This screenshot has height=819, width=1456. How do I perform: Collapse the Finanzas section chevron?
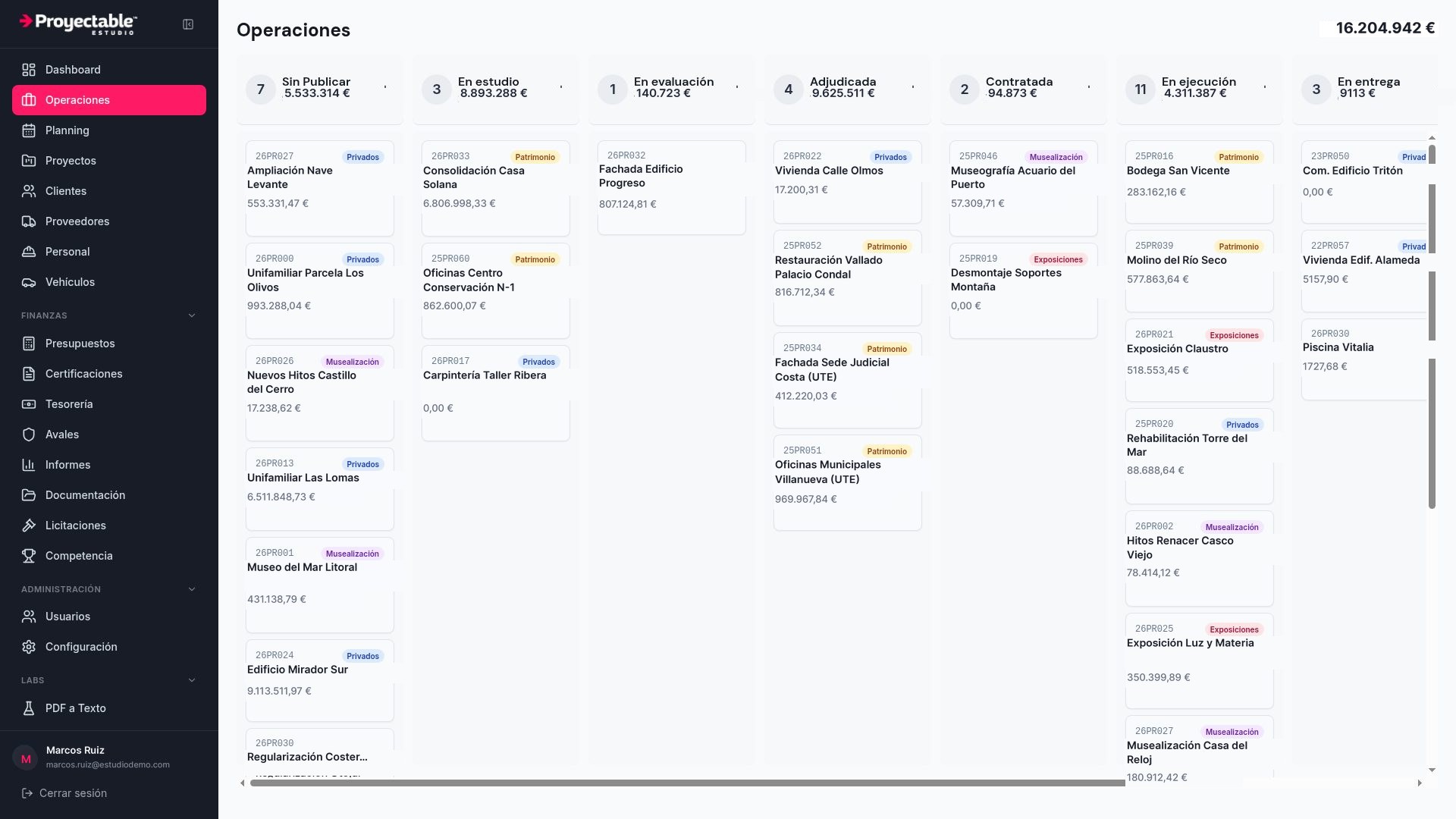pos(192,315)
